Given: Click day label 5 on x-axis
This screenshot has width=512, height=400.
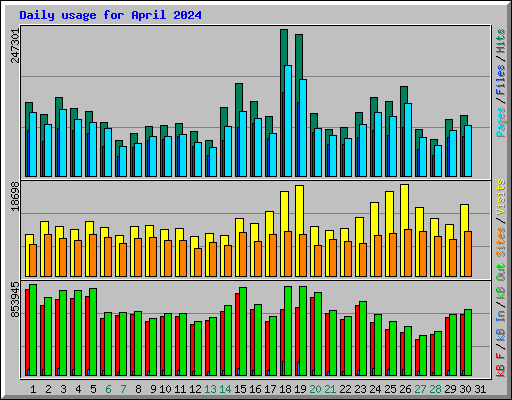Looking at the screenshot, I should click(x=93, y=389).
